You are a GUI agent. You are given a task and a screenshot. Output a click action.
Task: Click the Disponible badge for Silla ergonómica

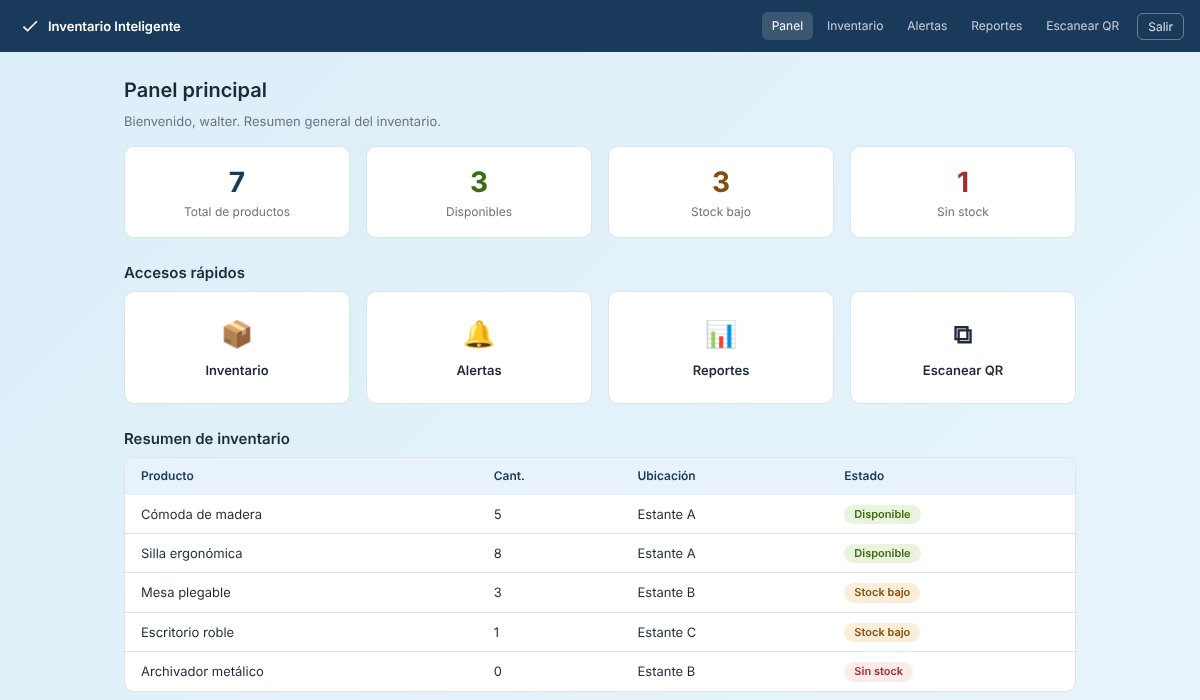point(882,553)
